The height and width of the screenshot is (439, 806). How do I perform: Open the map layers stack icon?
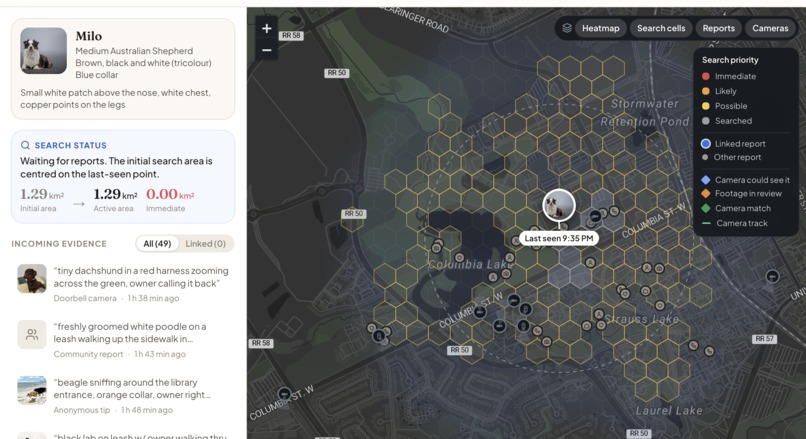(566, 28)
